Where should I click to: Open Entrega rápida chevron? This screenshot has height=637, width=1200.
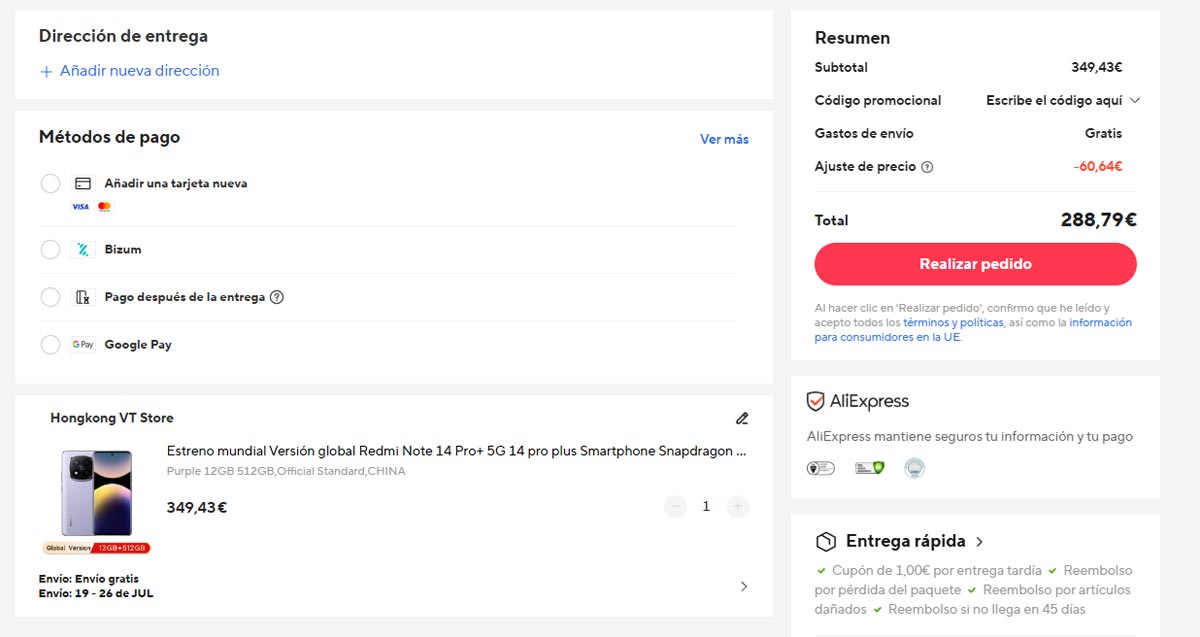[x=980, y=542]
